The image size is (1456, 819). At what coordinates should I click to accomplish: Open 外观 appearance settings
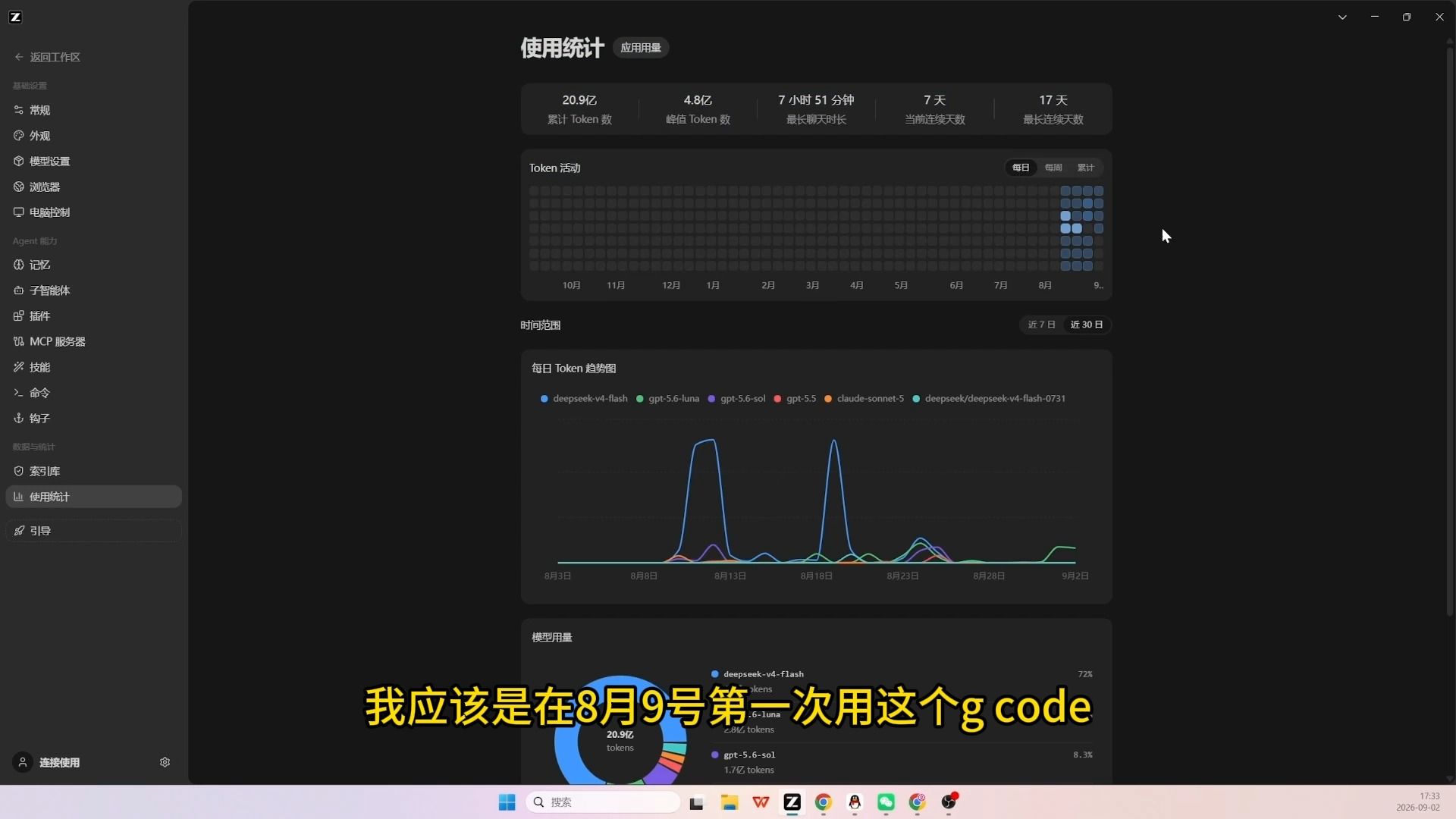[x=93, y=136]
